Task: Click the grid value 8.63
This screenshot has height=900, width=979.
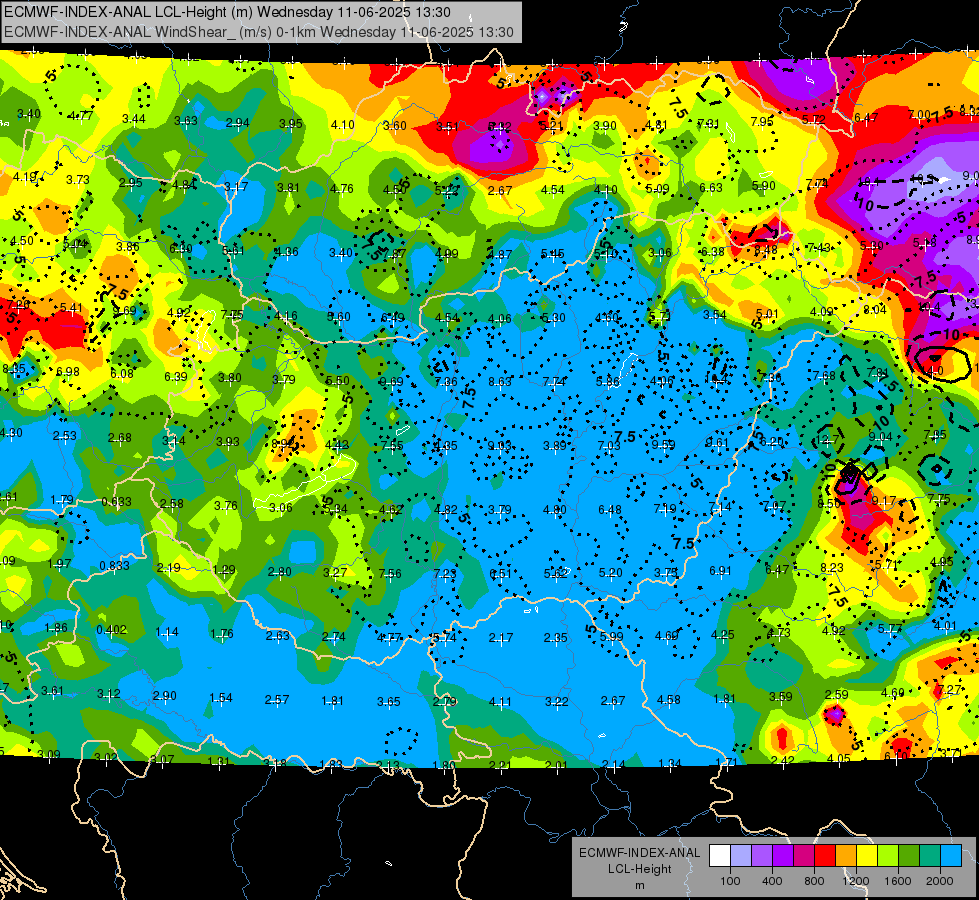Action: click(500, 381)
